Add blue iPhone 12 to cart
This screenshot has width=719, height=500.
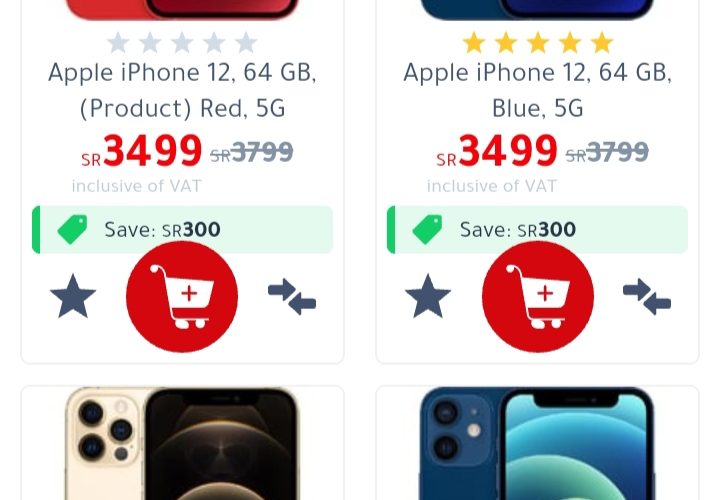(538, 297)
